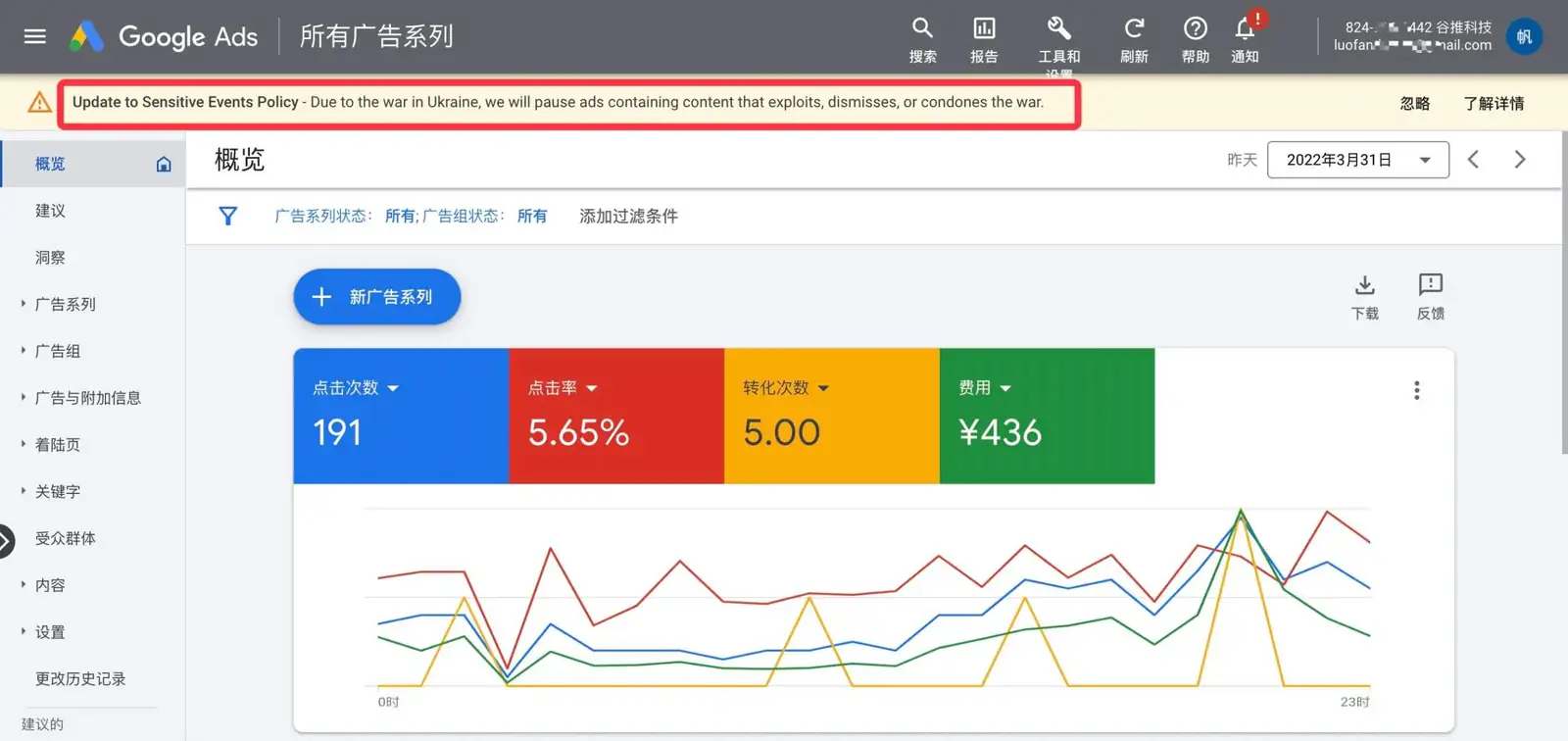
Task: Expand 内容 in the sidebar
Action: 24,585
